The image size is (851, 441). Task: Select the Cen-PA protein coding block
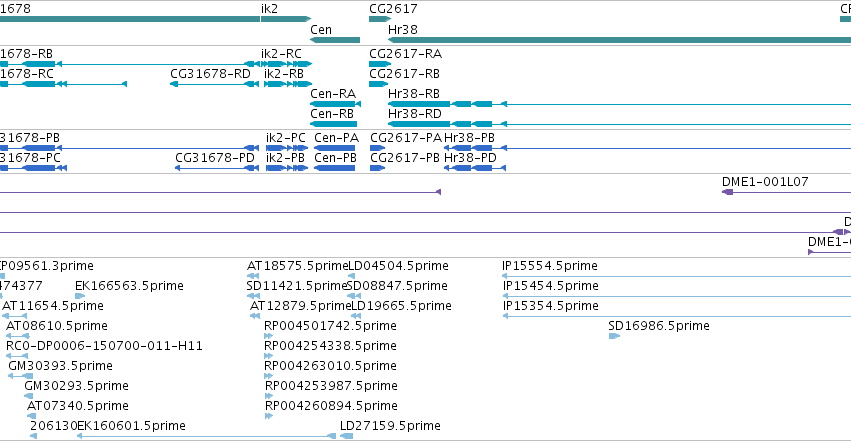(x=335, y=148)
